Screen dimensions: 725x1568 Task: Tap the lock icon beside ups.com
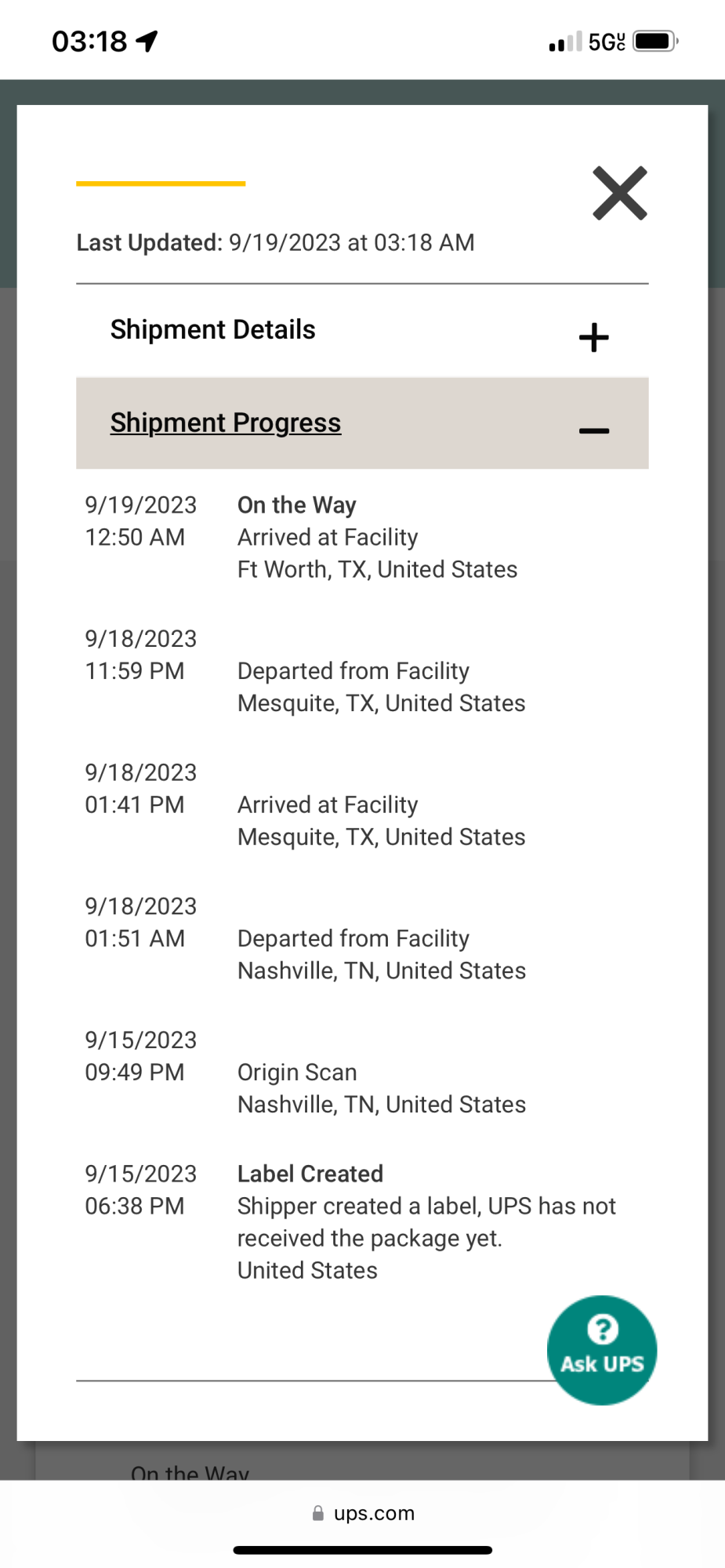pyautogui.click(x=317, y=1513)
